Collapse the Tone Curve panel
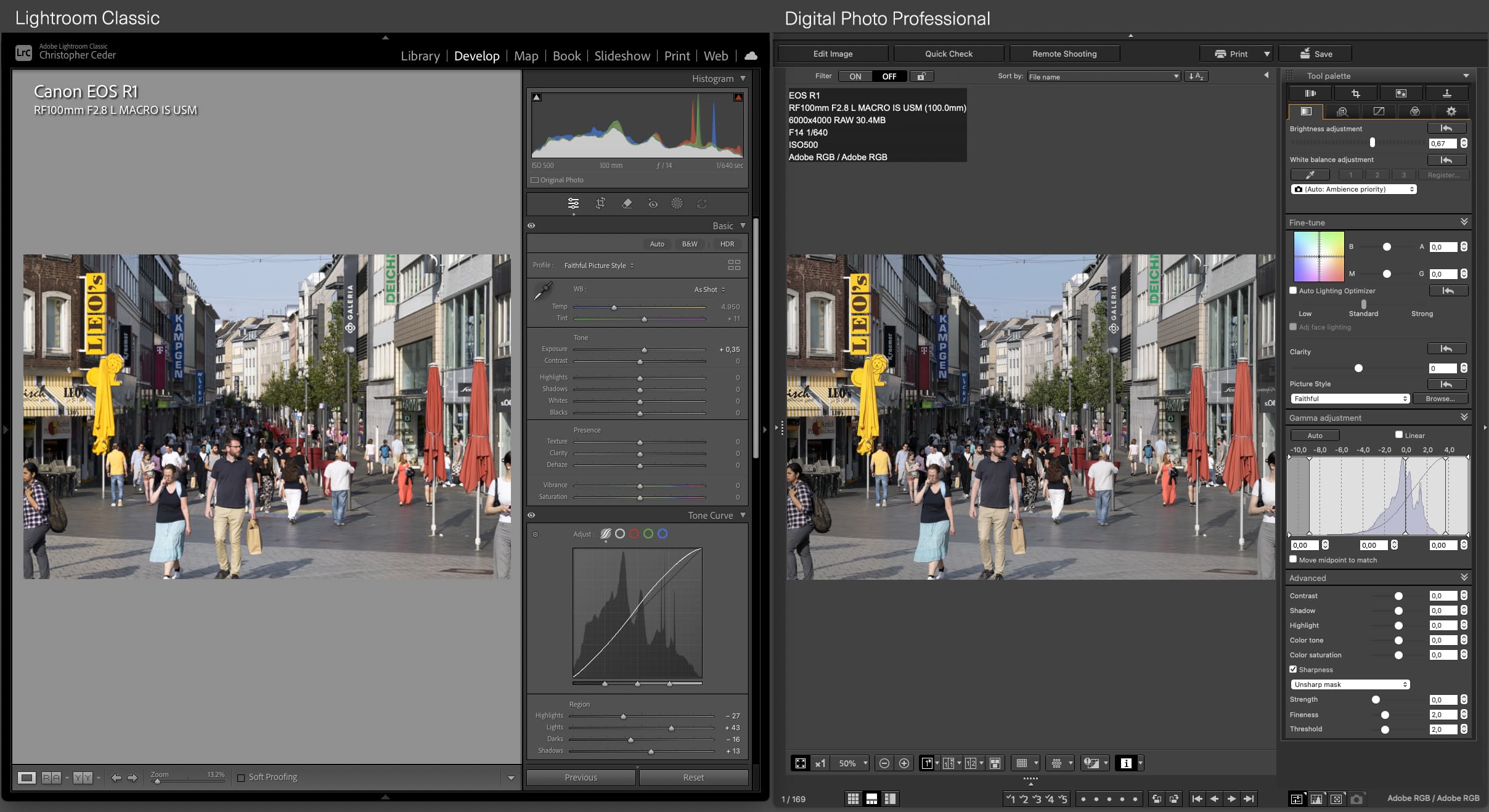 click(743, 515)
